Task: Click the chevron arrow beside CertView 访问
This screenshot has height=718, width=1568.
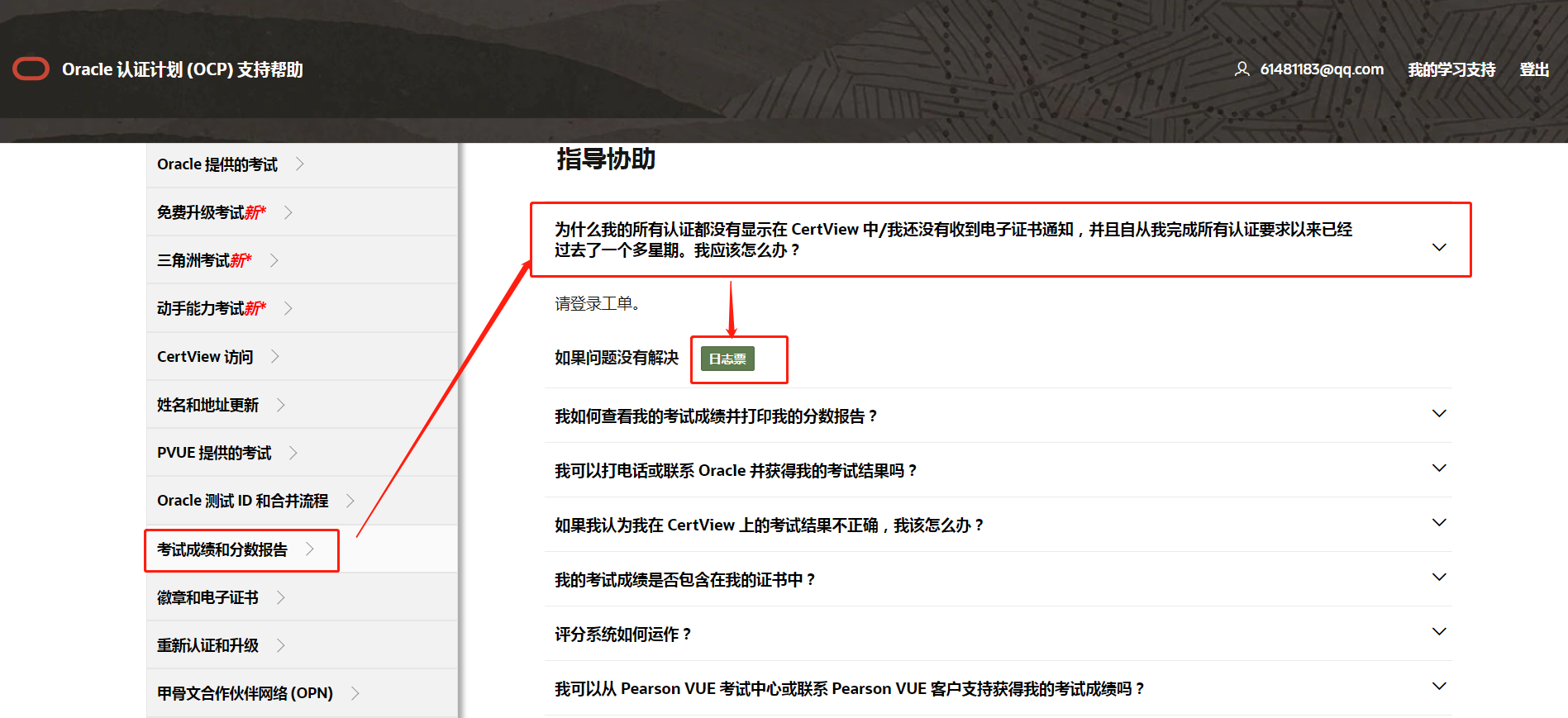Action: coord(275,356)
